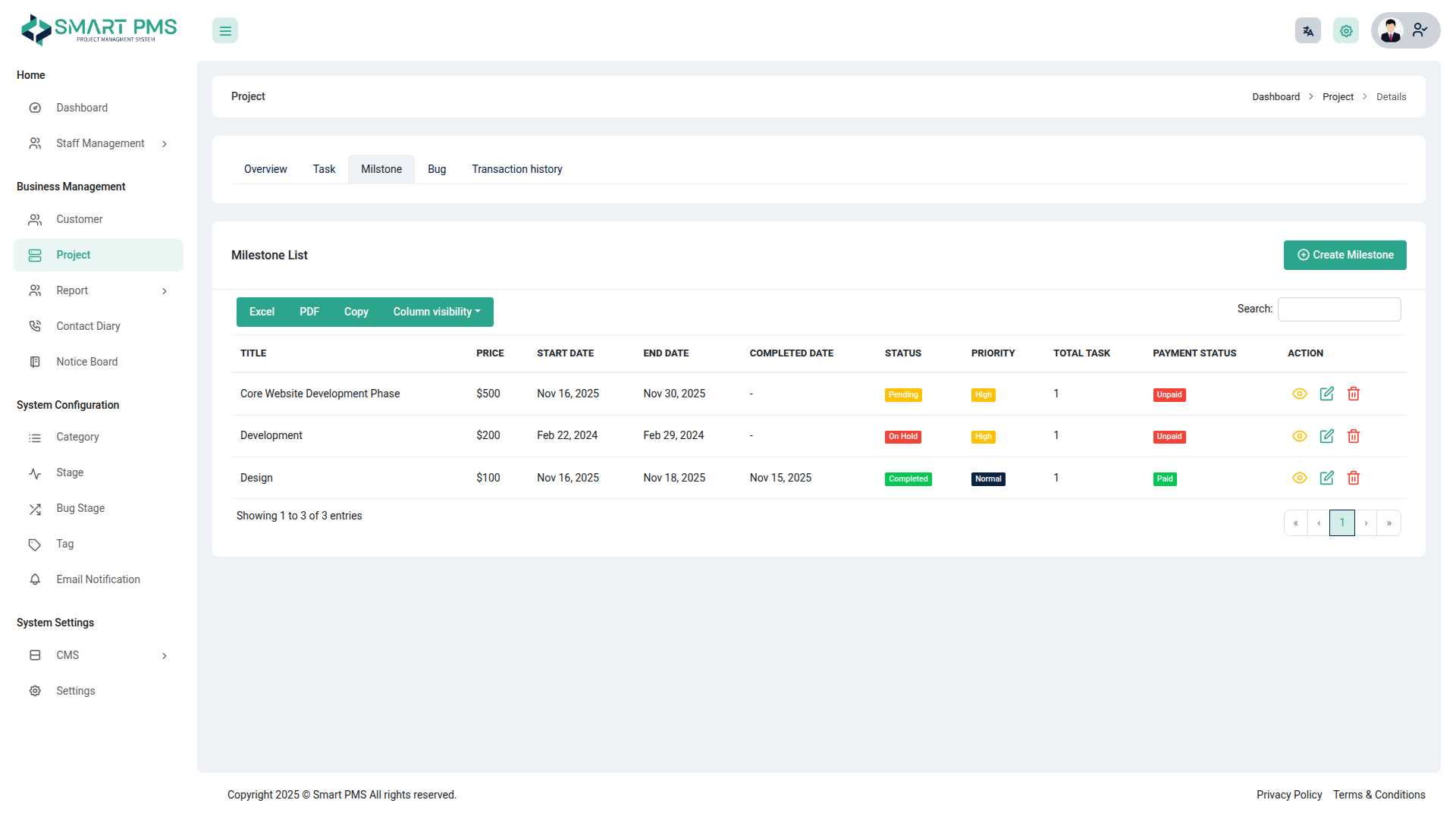Edit the Design milestone entry
Screen dimensions: 1456x819
[x=1326, y=478]
